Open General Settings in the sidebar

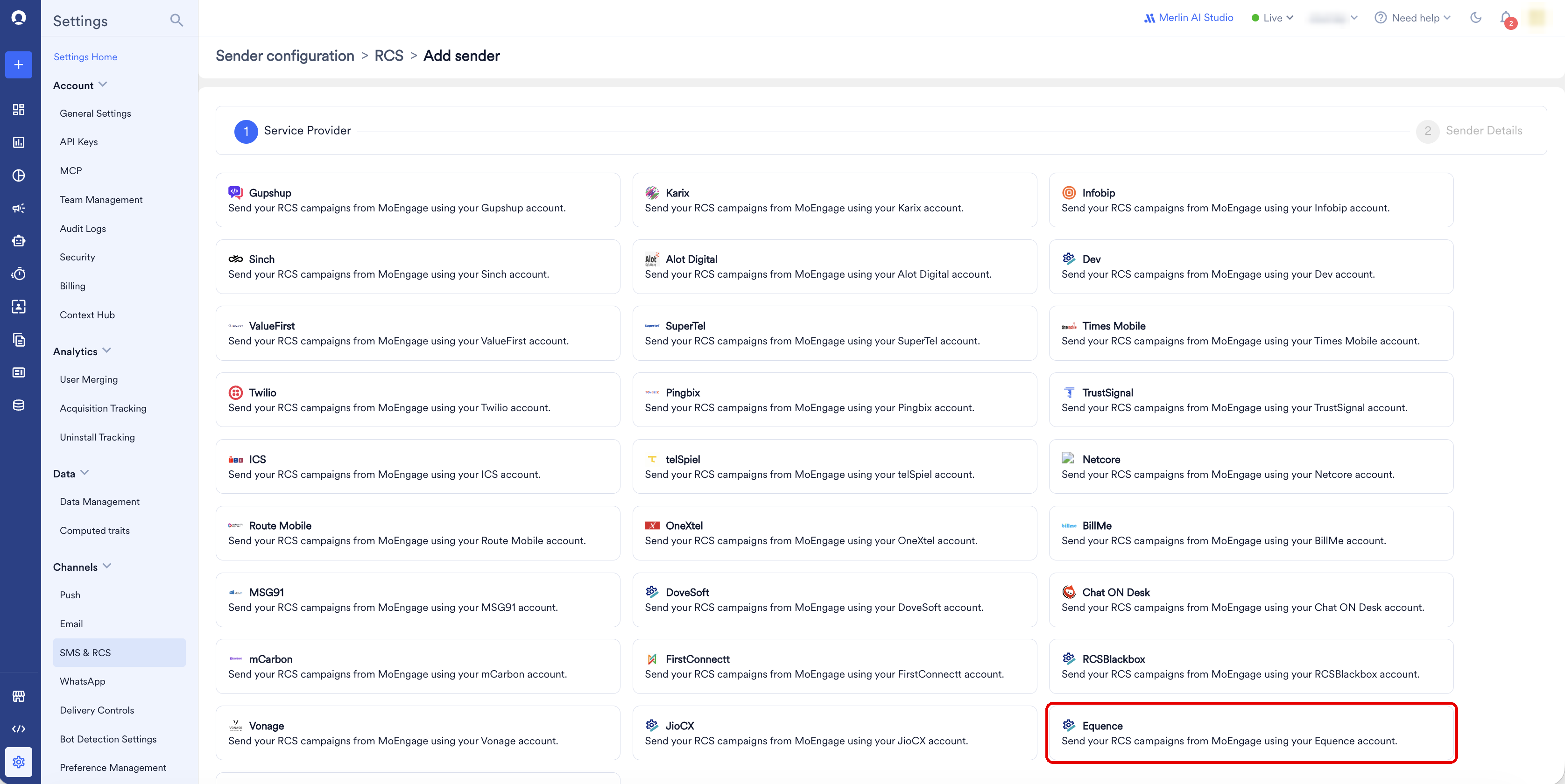pyautogui.click(x=95, y=113)
